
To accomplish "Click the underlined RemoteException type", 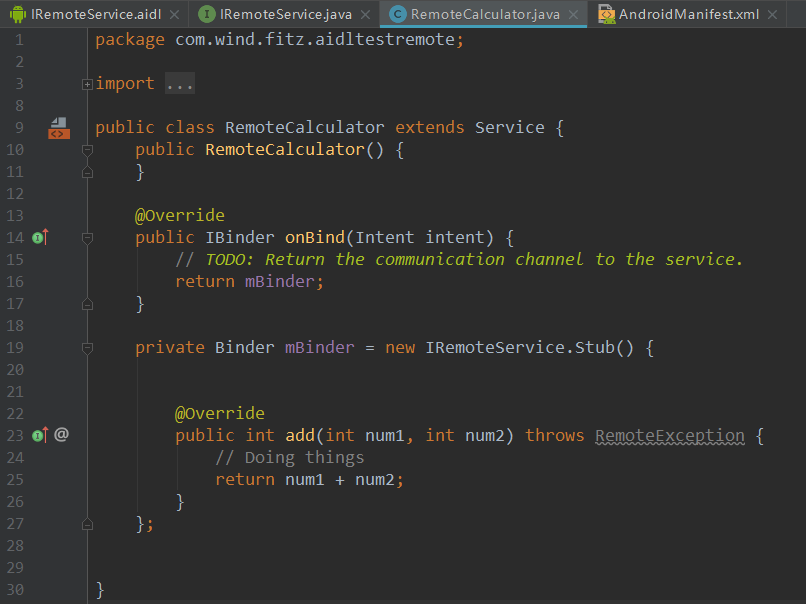I will [x=670, y=436].
